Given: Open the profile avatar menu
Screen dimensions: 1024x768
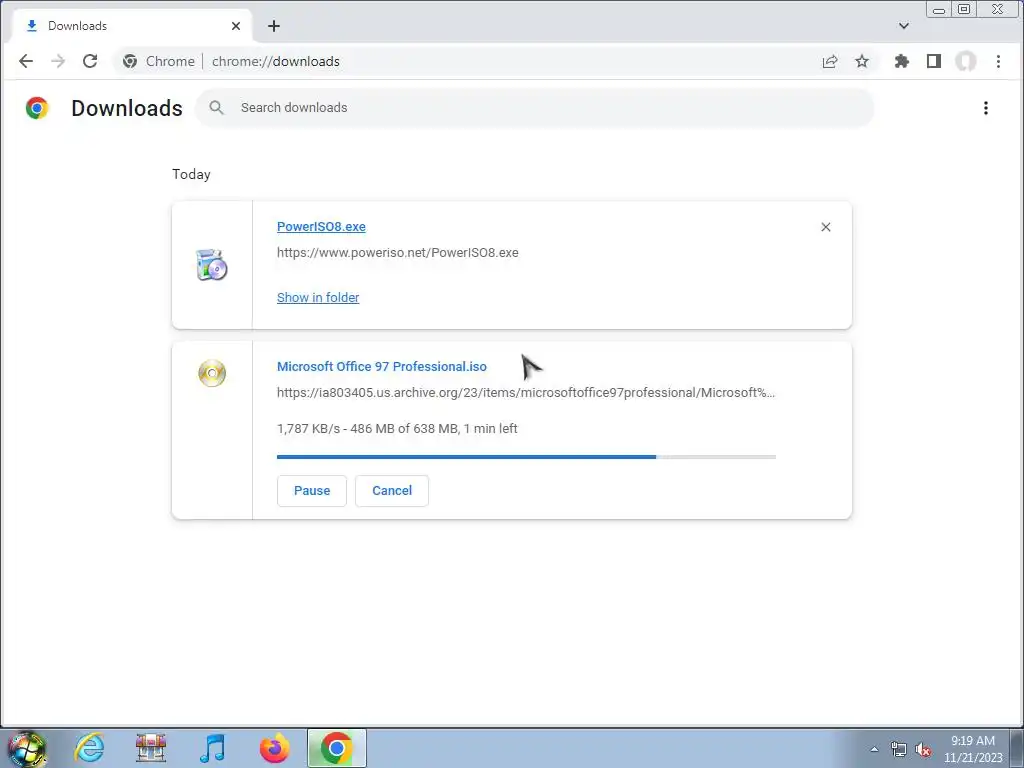Looking at the screenshot, I should coord(966,61).
